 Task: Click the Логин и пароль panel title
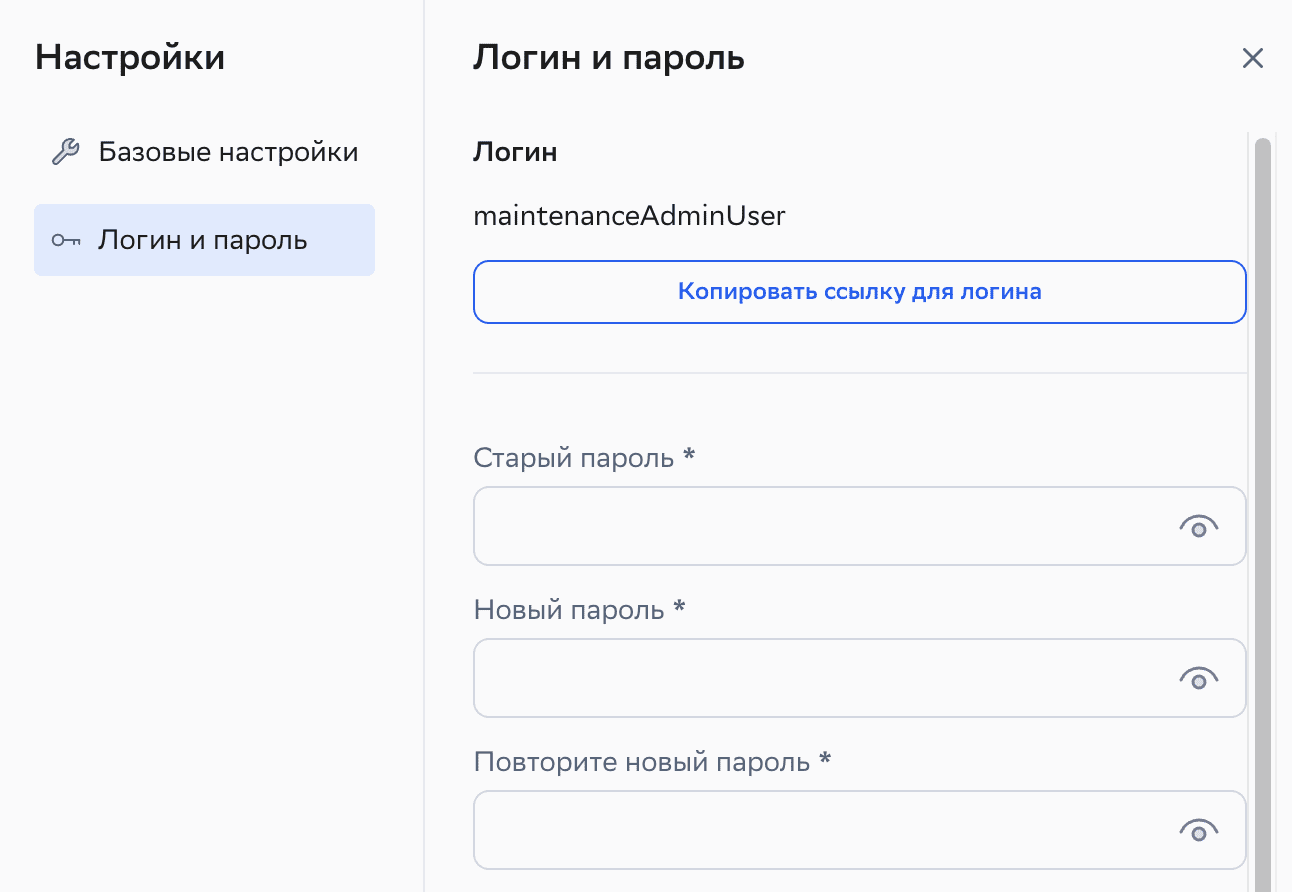pyautogui.click(x=608, y=57)
